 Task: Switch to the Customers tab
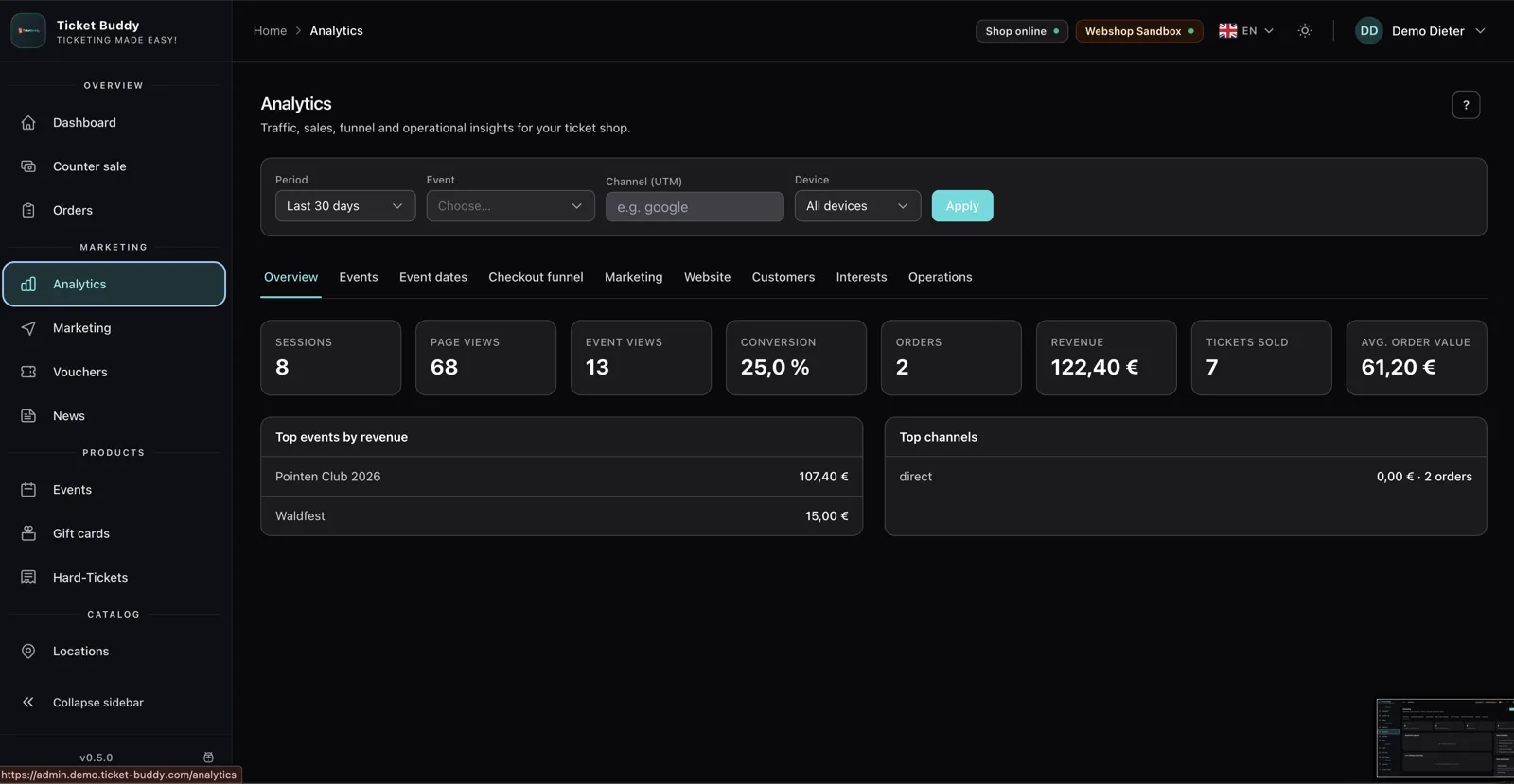click(783, 277)
